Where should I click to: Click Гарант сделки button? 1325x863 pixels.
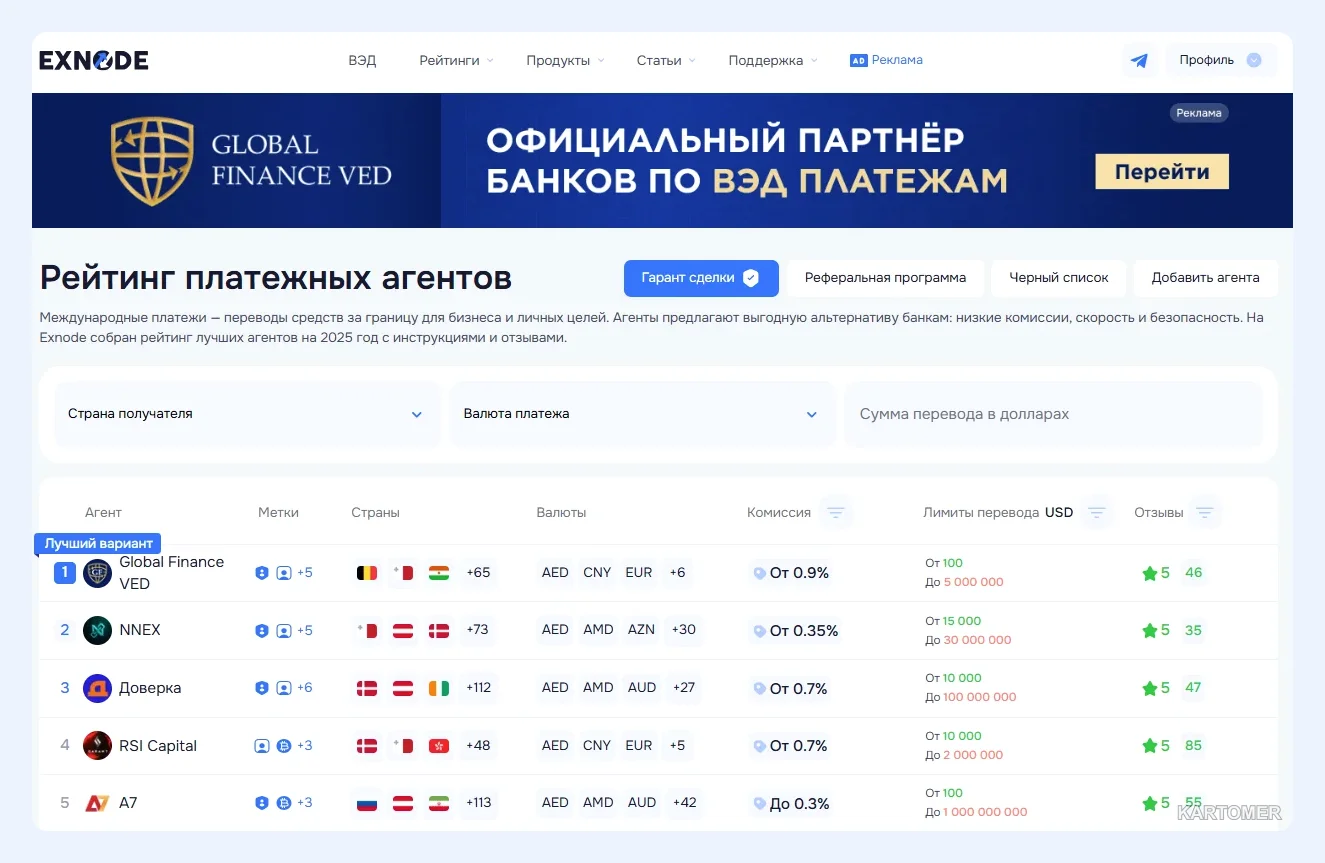pyautogui.click(x=701, y=278)
